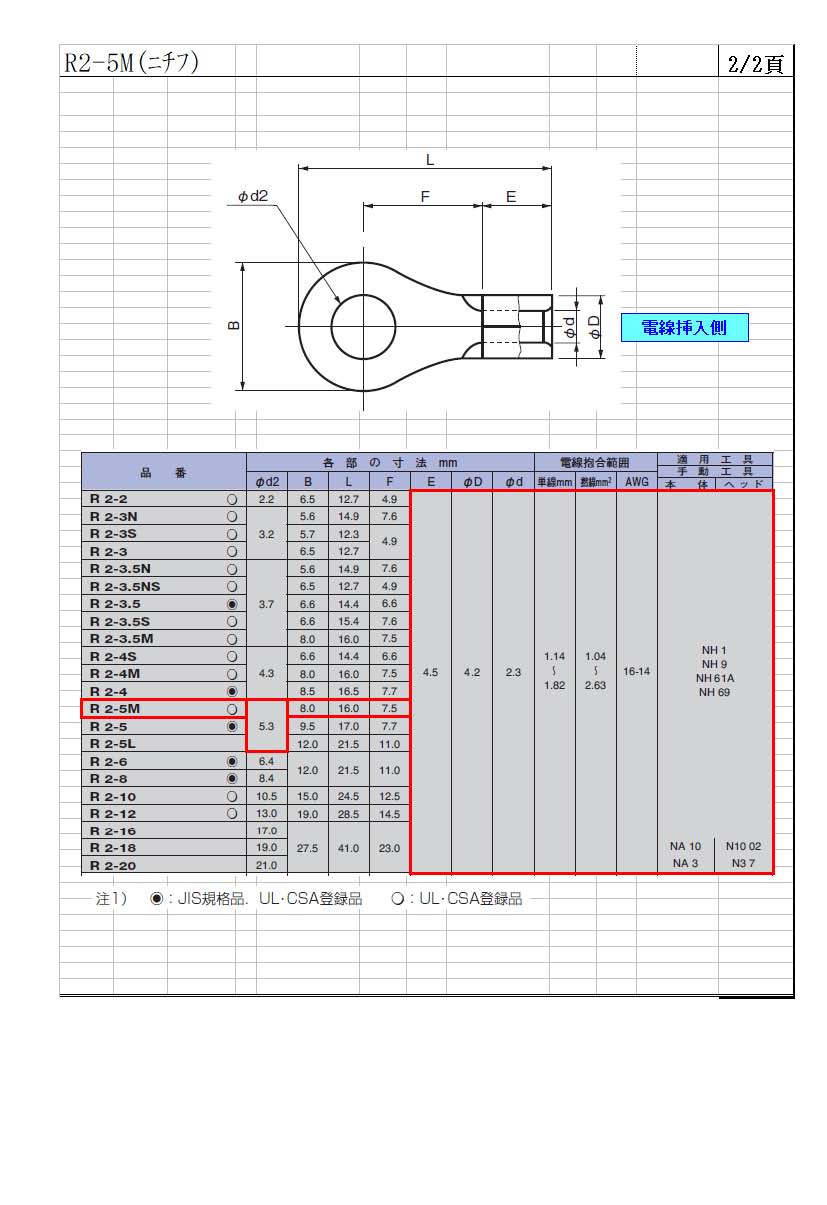Select the highlighted "R 2-5M" part number
Image resolution: width=827 pixels, height=1205 pixels.
(x=114, y=709)
